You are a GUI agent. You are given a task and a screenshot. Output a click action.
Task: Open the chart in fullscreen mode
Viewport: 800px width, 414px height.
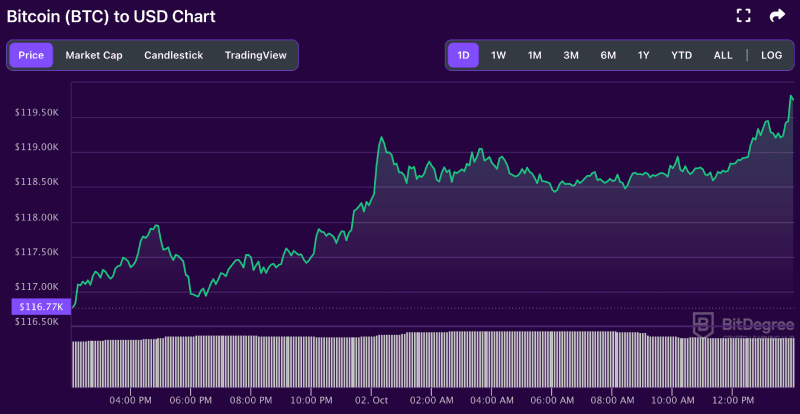tap(743, 16)
